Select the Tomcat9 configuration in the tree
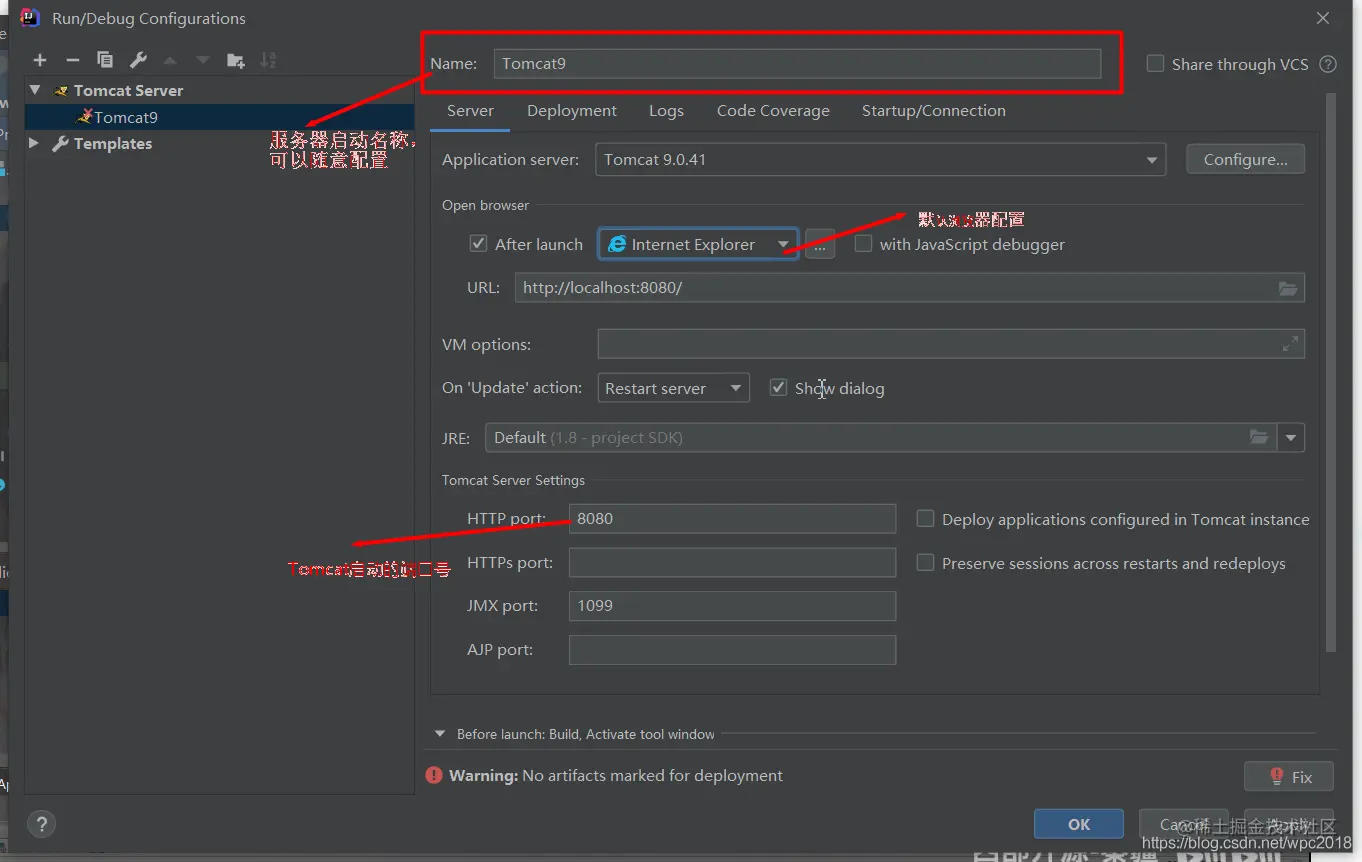Screen dimensions: 1362x862 click(220, 117)
